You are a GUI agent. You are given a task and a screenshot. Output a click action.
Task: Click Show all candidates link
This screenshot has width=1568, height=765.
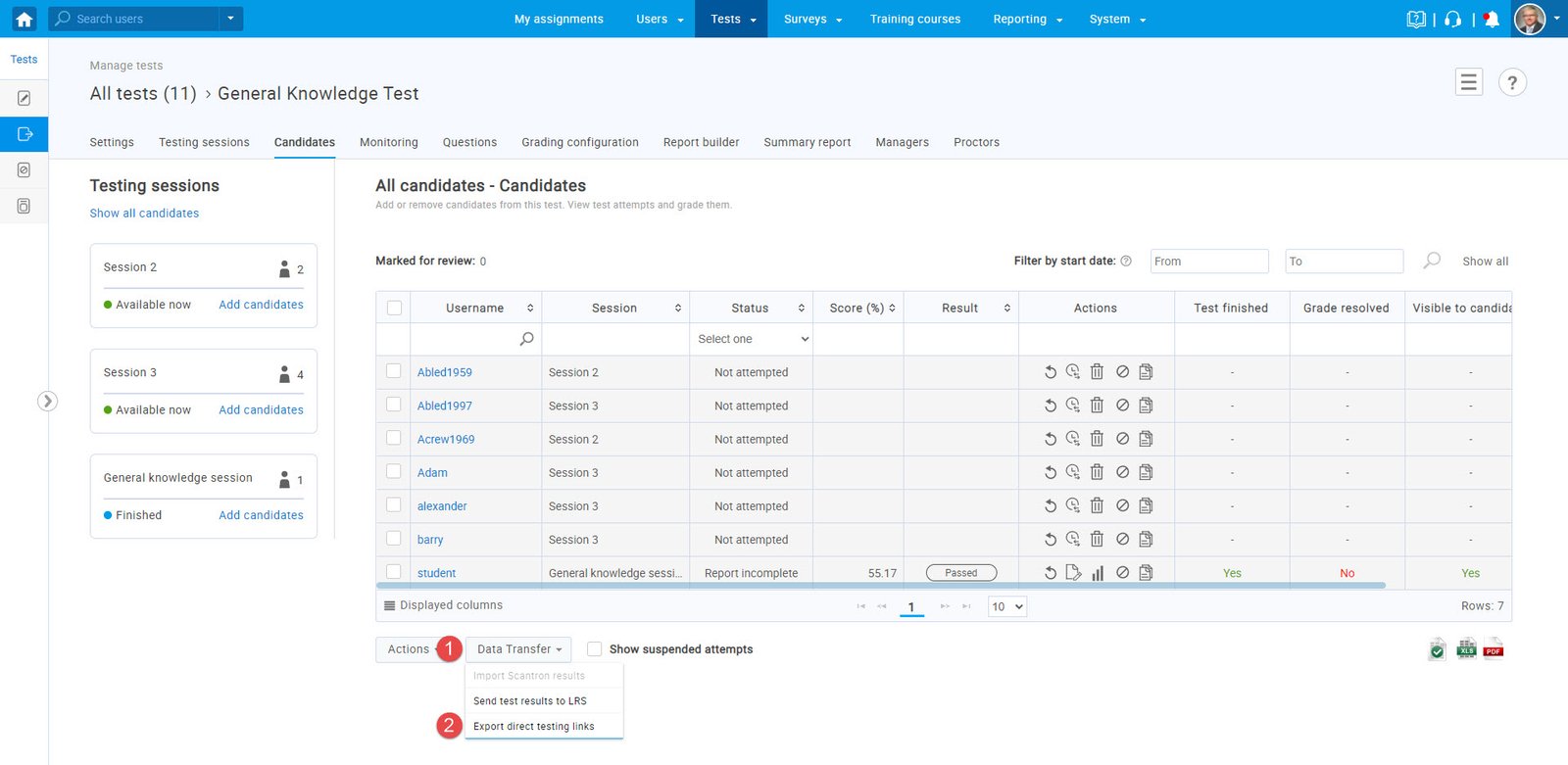[144, 214]
